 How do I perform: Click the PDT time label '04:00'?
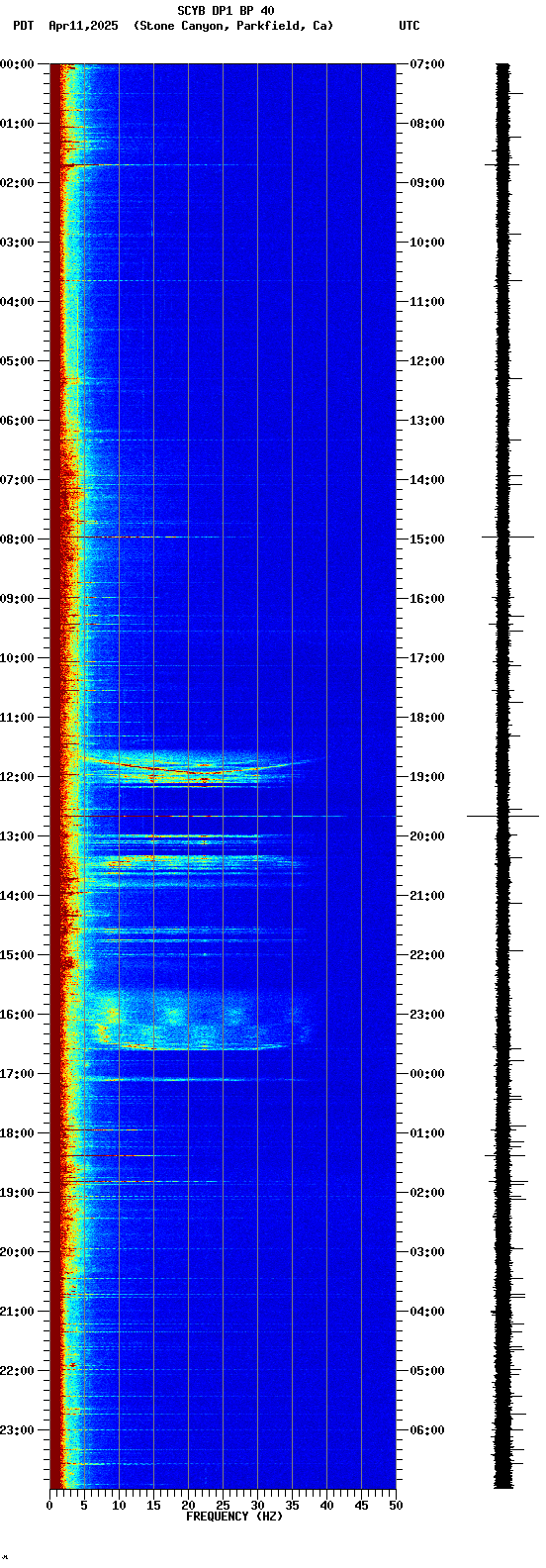pyautogui.click(x=18, y=302)
